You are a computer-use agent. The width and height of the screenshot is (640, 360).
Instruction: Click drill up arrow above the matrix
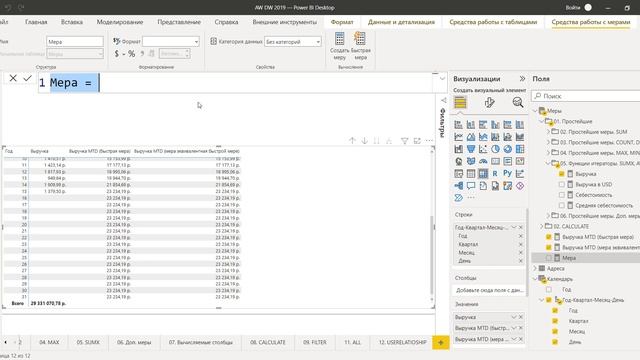[x=352, y=141]
